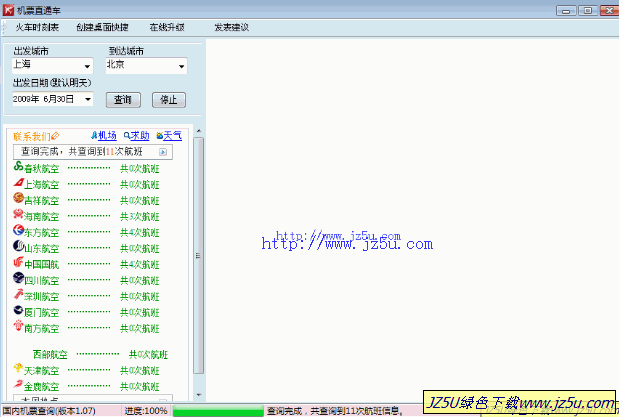
Task: Click the 春秋航空 airline name
Action: point(41,169)
